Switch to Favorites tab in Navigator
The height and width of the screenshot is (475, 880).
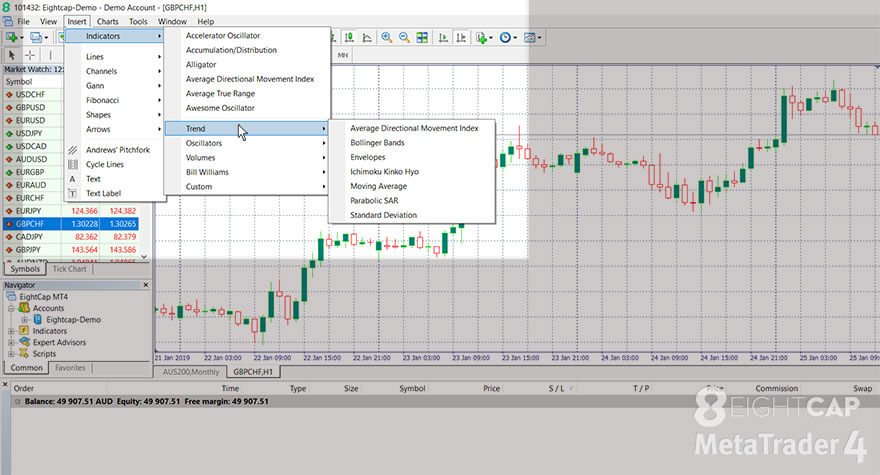click(70, 368)
